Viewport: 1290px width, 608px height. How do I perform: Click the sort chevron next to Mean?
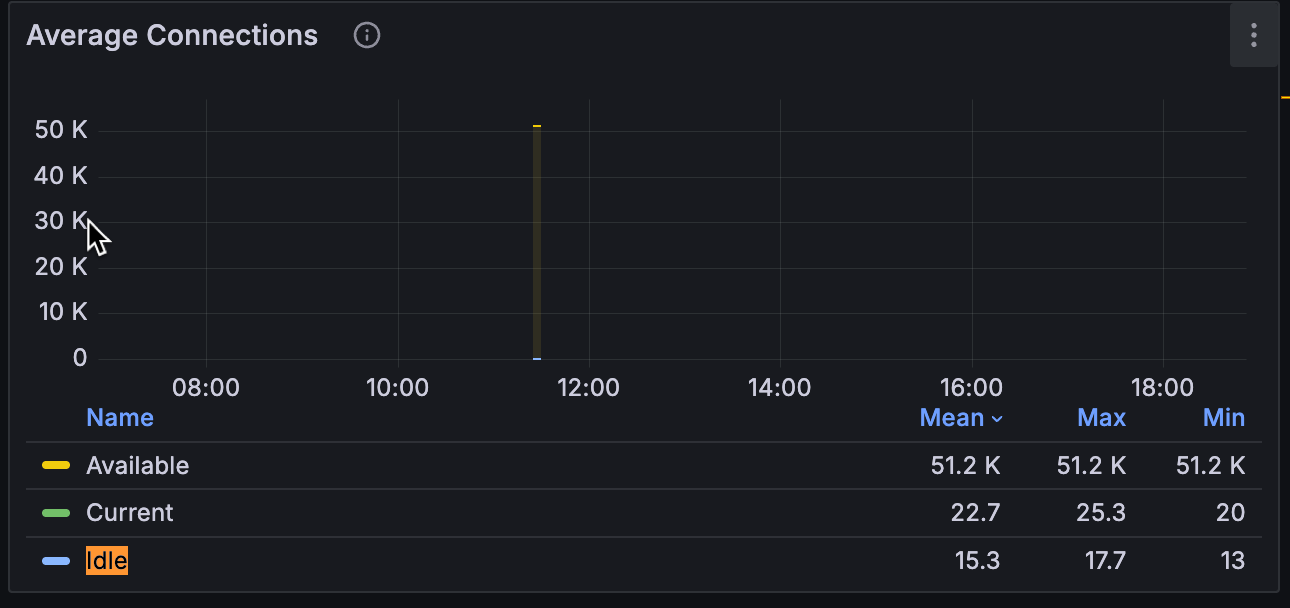point(997,419)
